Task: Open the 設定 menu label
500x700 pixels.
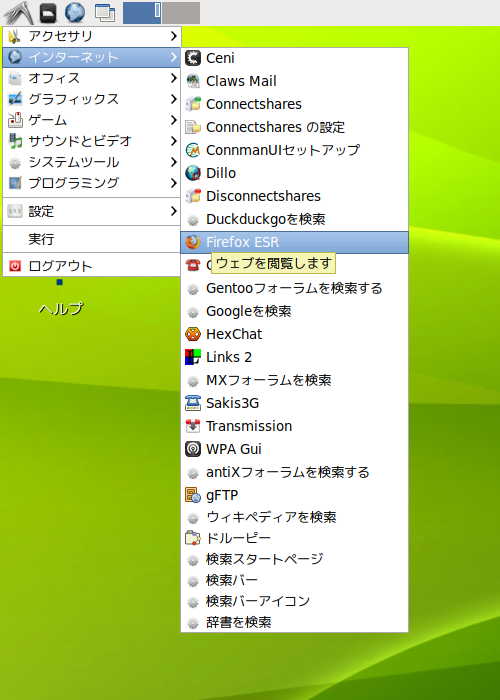Action: (41, 211)
